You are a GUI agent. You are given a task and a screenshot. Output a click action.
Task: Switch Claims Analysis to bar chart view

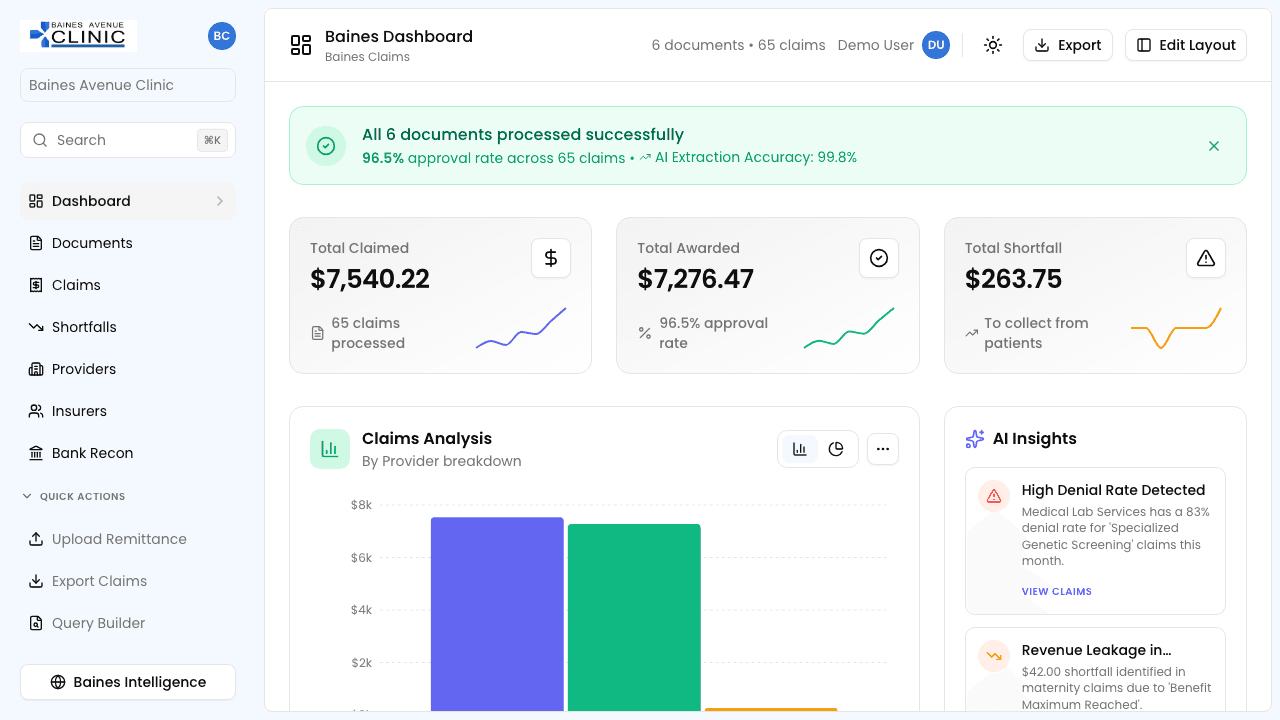(800, 449)
